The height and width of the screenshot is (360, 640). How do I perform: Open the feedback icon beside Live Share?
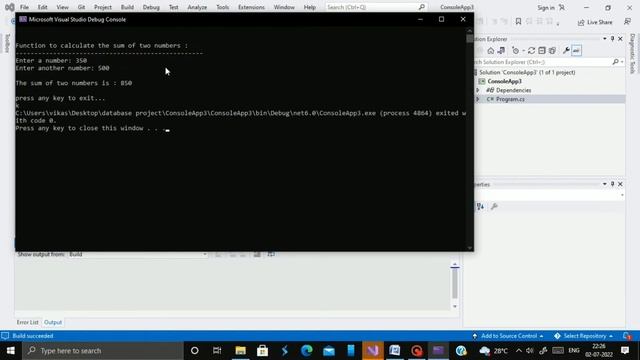click(x=627, y=22)
